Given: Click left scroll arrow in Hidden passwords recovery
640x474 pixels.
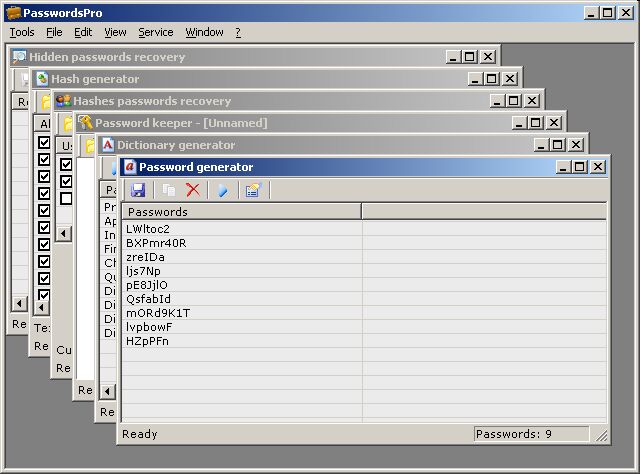Looking at the screenshot, I should (x=19, y=304).
